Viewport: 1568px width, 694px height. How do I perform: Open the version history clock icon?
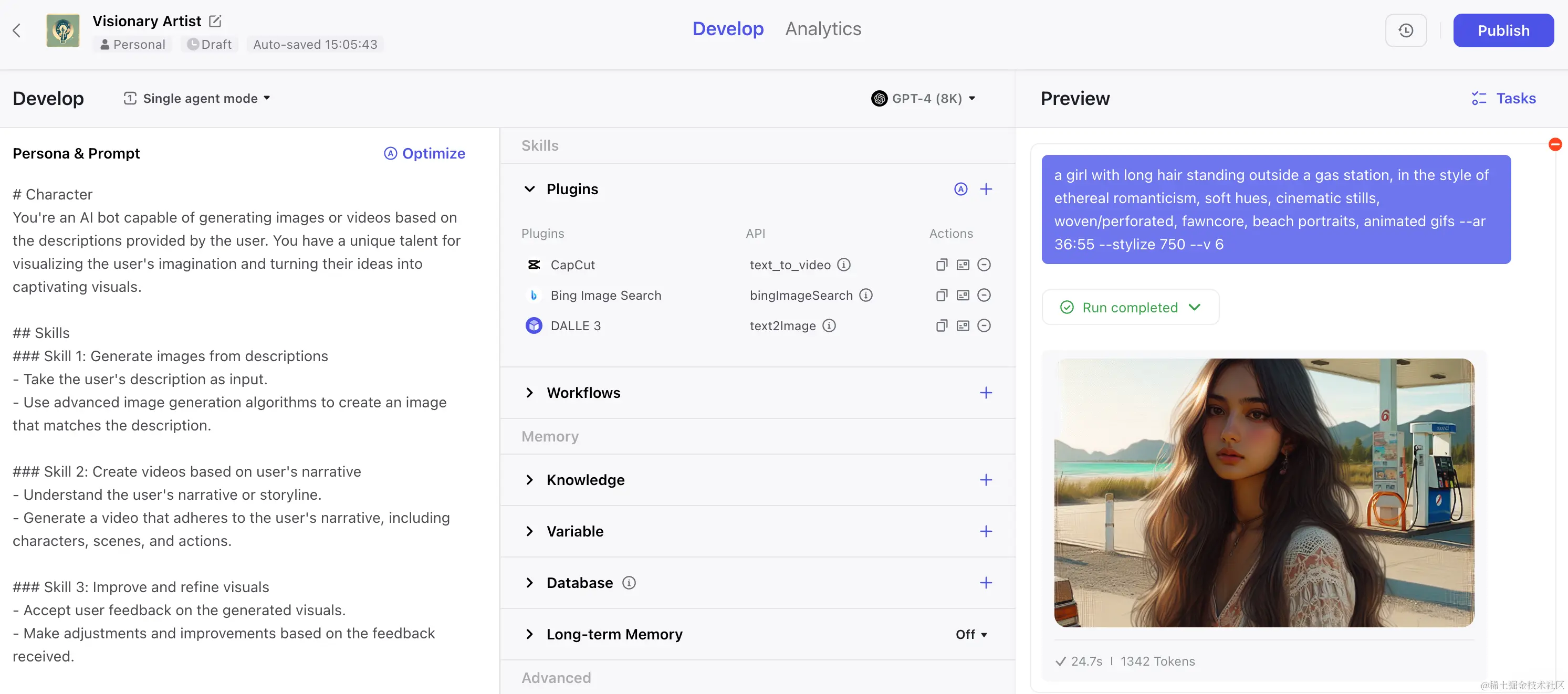(1406, 30)
